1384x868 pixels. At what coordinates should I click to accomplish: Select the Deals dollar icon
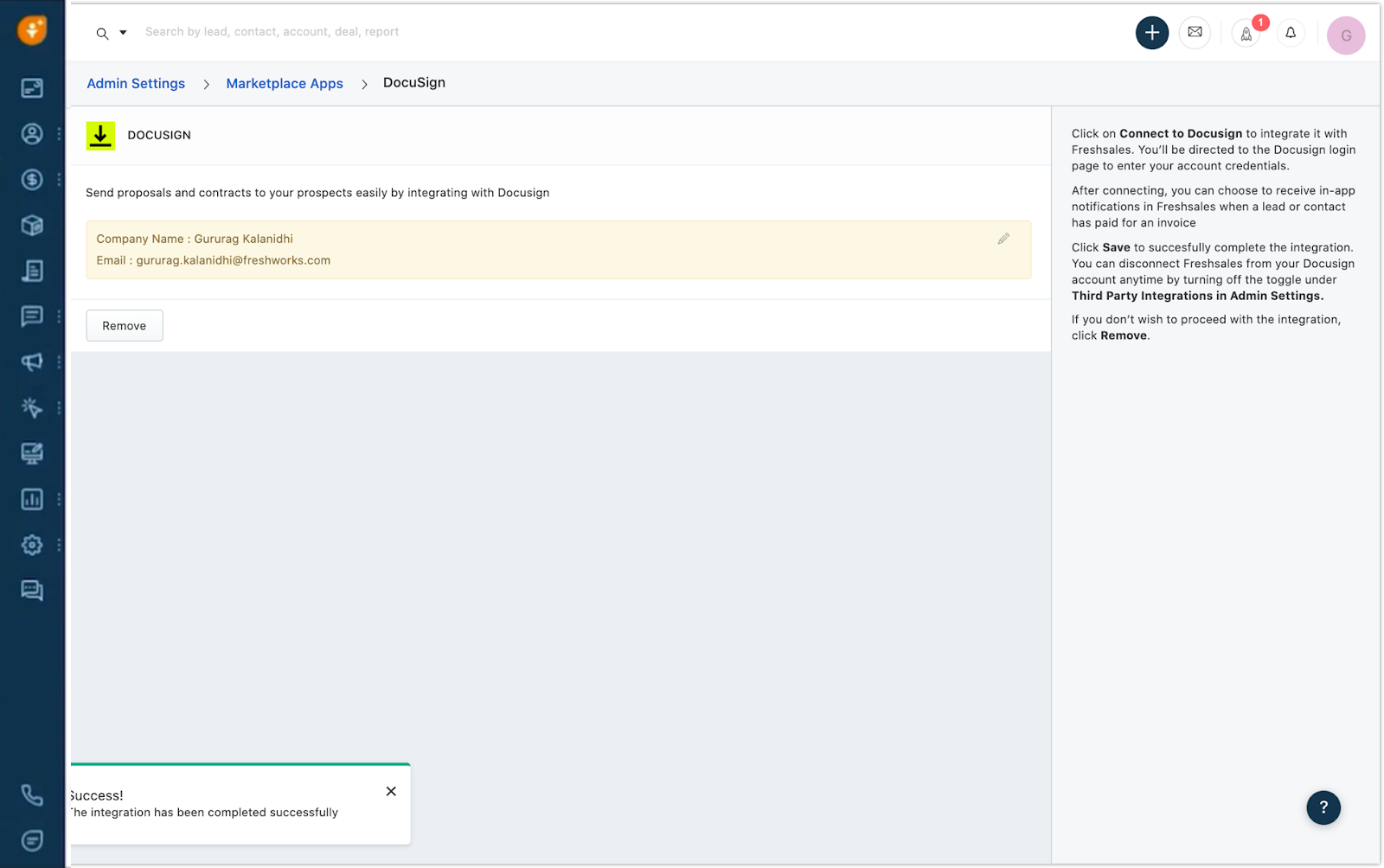coord(32,180)
